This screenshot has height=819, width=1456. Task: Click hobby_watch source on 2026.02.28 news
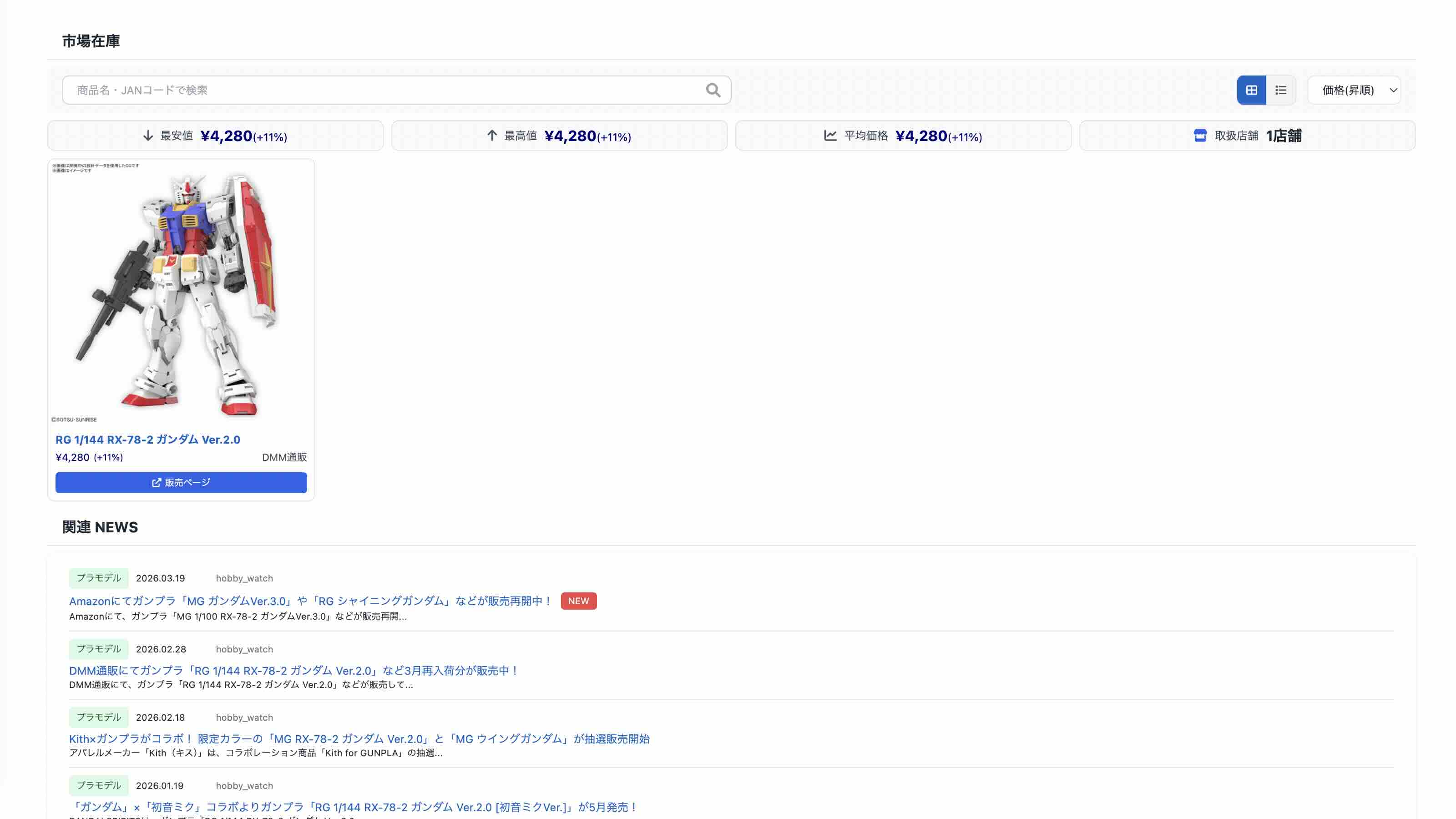(x=244, y=649)
